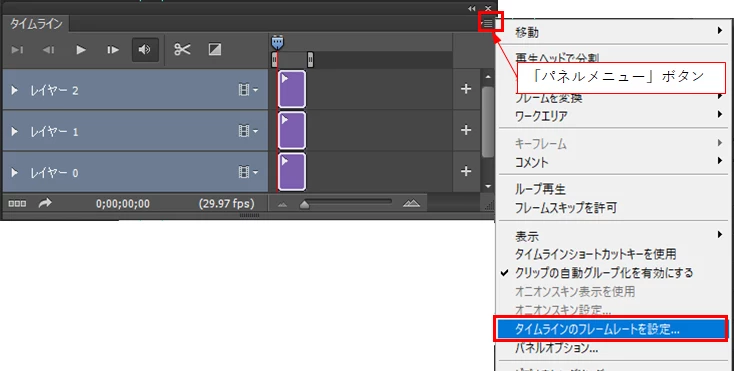Select the レイヤー 0 purple clip
Viewport: 734px width, 371px height.
click(292, 172)
